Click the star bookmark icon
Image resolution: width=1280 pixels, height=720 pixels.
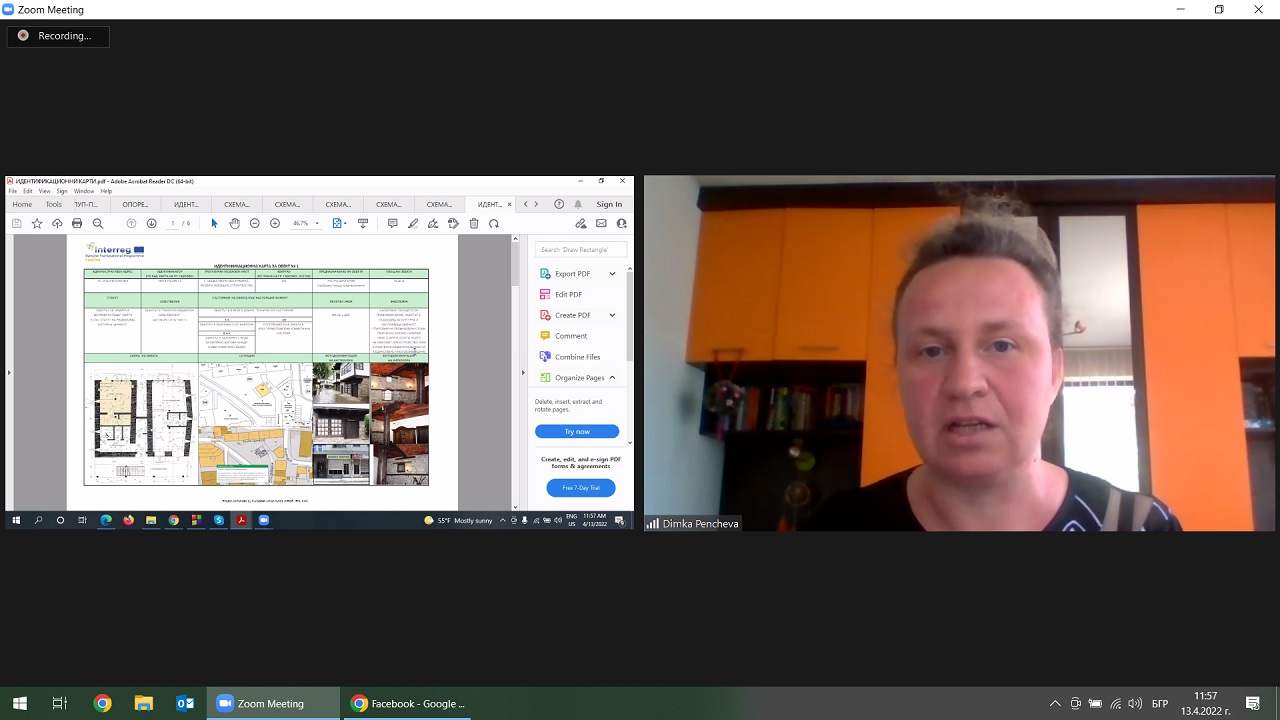37,223
